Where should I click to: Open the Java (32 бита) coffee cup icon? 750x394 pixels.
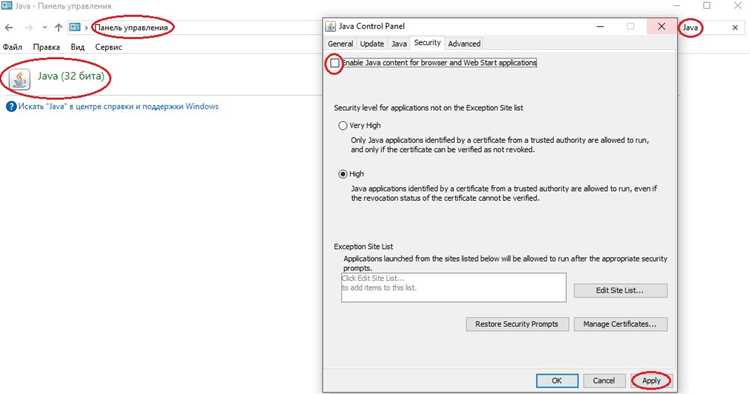point(20,79)
